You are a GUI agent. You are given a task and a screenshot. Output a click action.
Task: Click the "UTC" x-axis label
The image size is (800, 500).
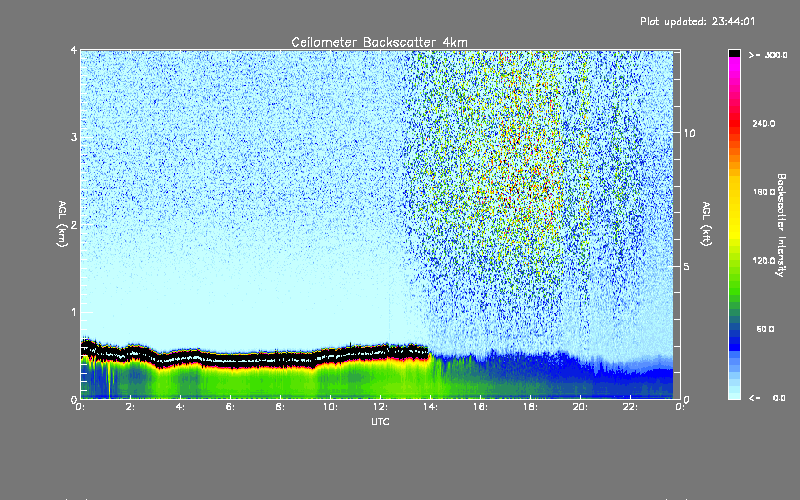pos(380,421)
